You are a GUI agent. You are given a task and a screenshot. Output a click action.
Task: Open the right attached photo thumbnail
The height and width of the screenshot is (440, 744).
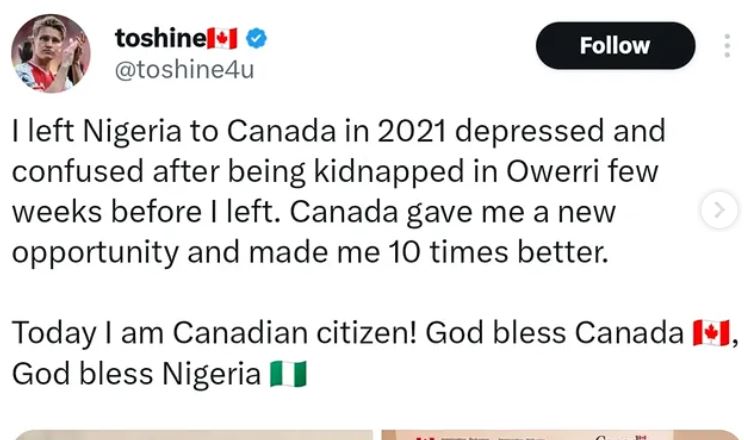pos(560,434)
